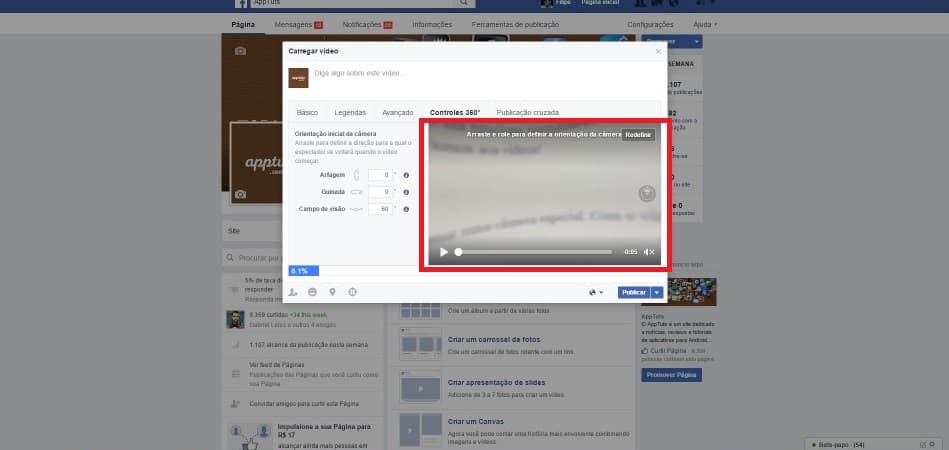
Task: Click Gabriel's profile photo in likes row
Action: click(235, 319)
